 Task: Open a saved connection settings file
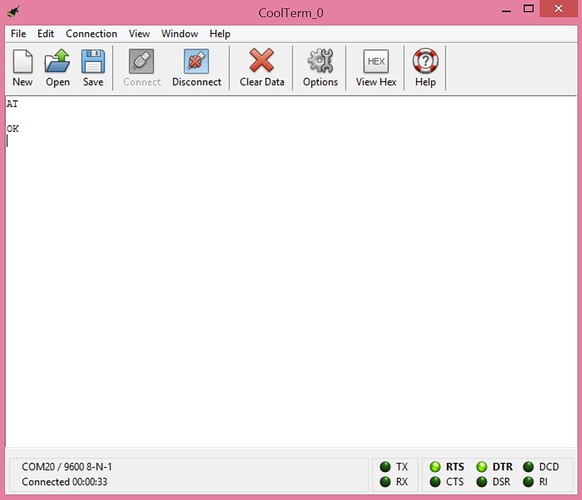click(58, 68)
